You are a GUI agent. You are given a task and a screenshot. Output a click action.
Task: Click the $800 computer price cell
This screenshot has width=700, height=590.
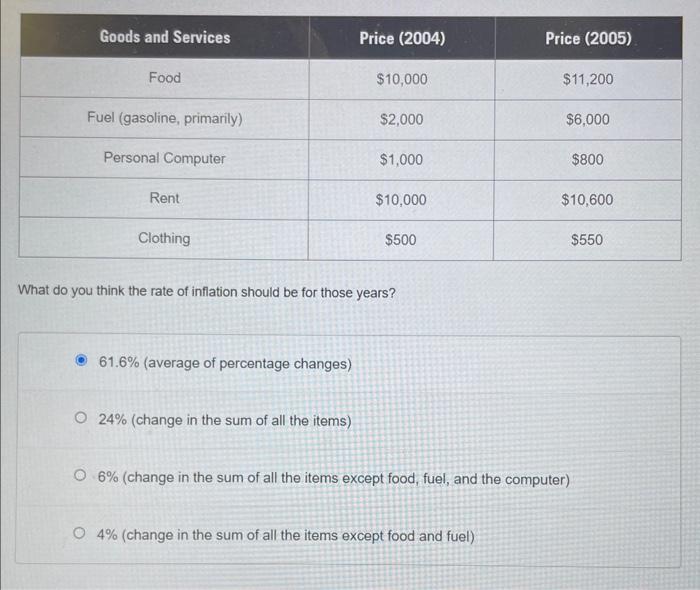click(588, 159)
